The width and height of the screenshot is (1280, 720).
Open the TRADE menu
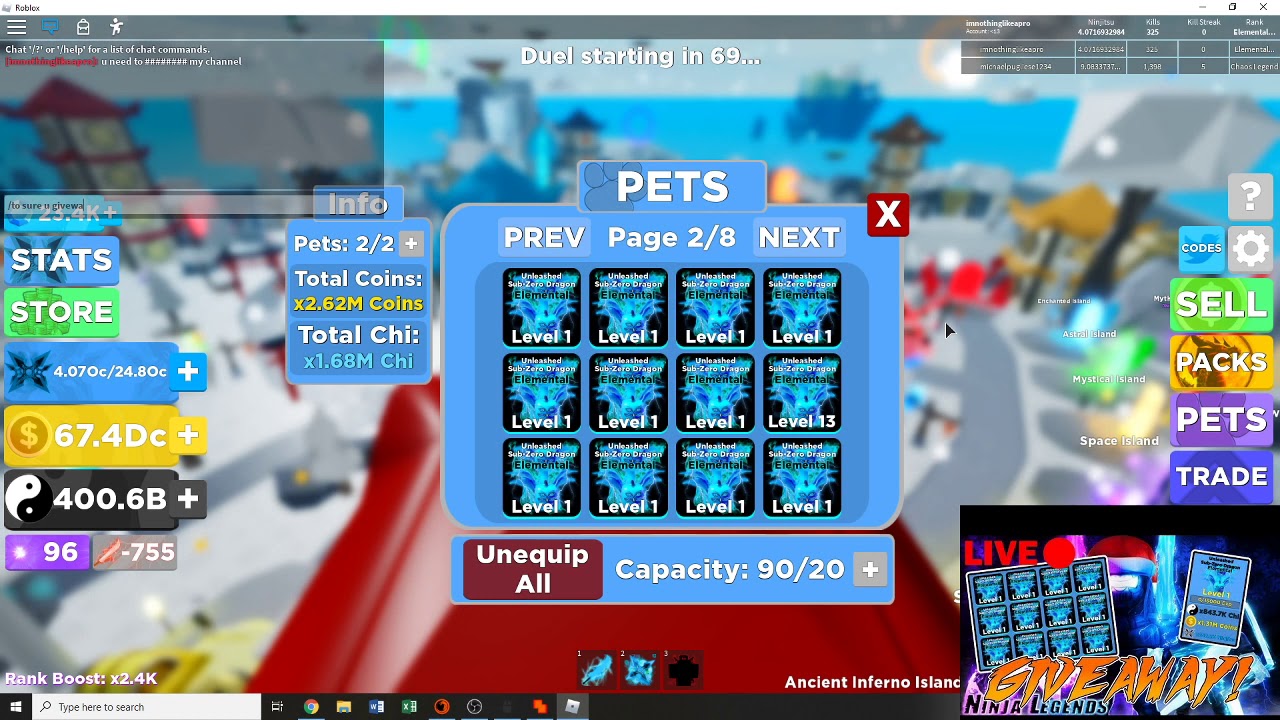point(1222,477)
